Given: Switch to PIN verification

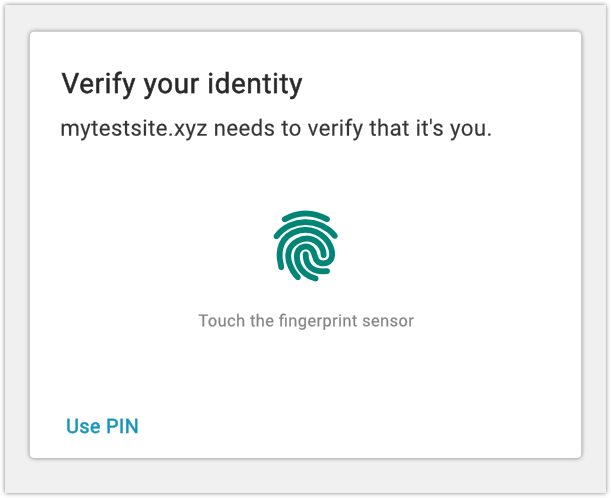Looking at the screenshot, I should click(x=102, y=427).
